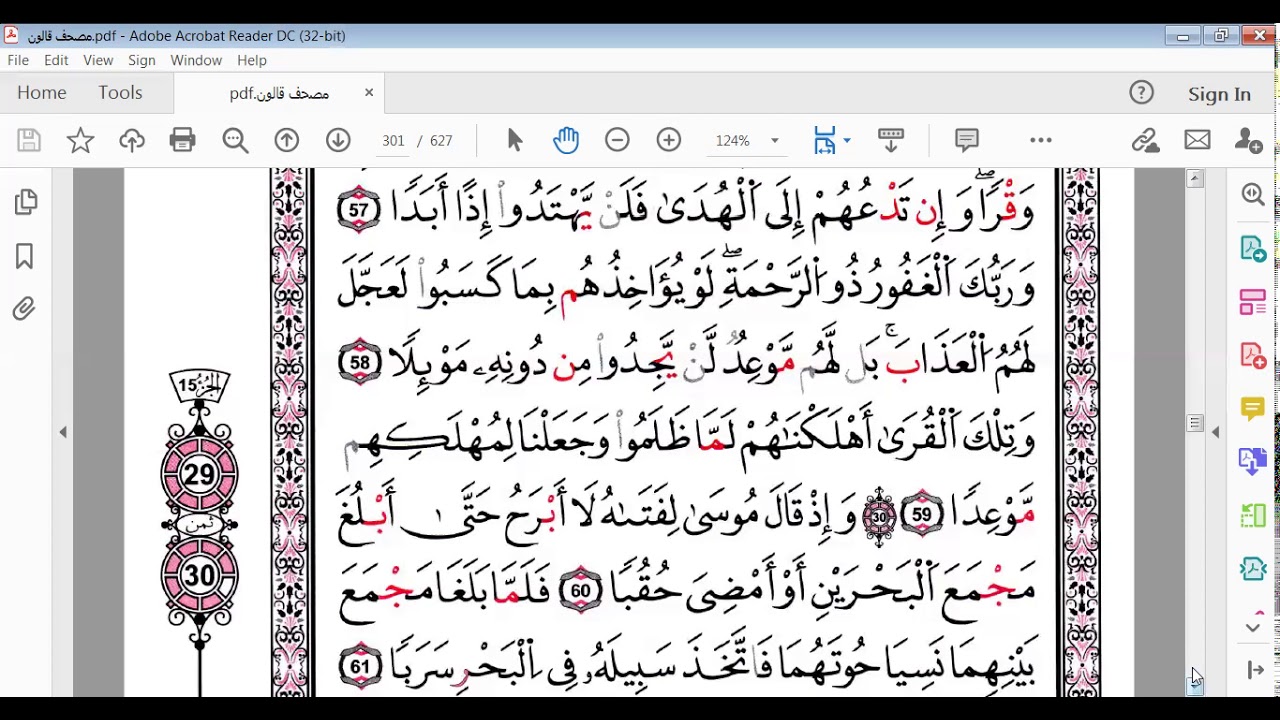Print the document with printer icon
The height and width of the screenshot is (720, 1280).
pos(183,141)
